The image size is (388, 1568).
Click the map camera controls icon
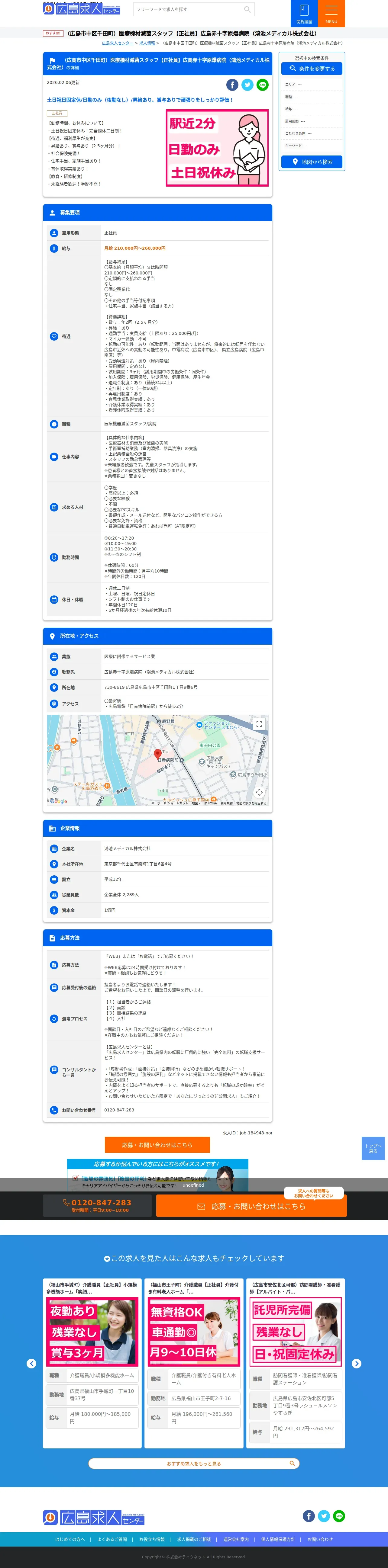(x=259, y=792)
